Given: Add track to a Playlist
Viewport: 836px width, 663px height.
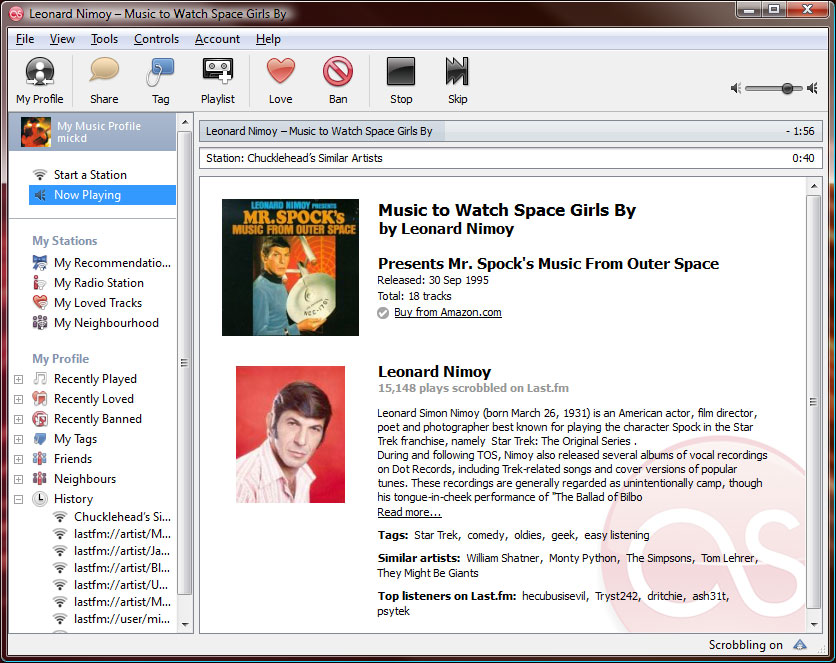Looking at the screenshot, I should click(x=218, y=80).
